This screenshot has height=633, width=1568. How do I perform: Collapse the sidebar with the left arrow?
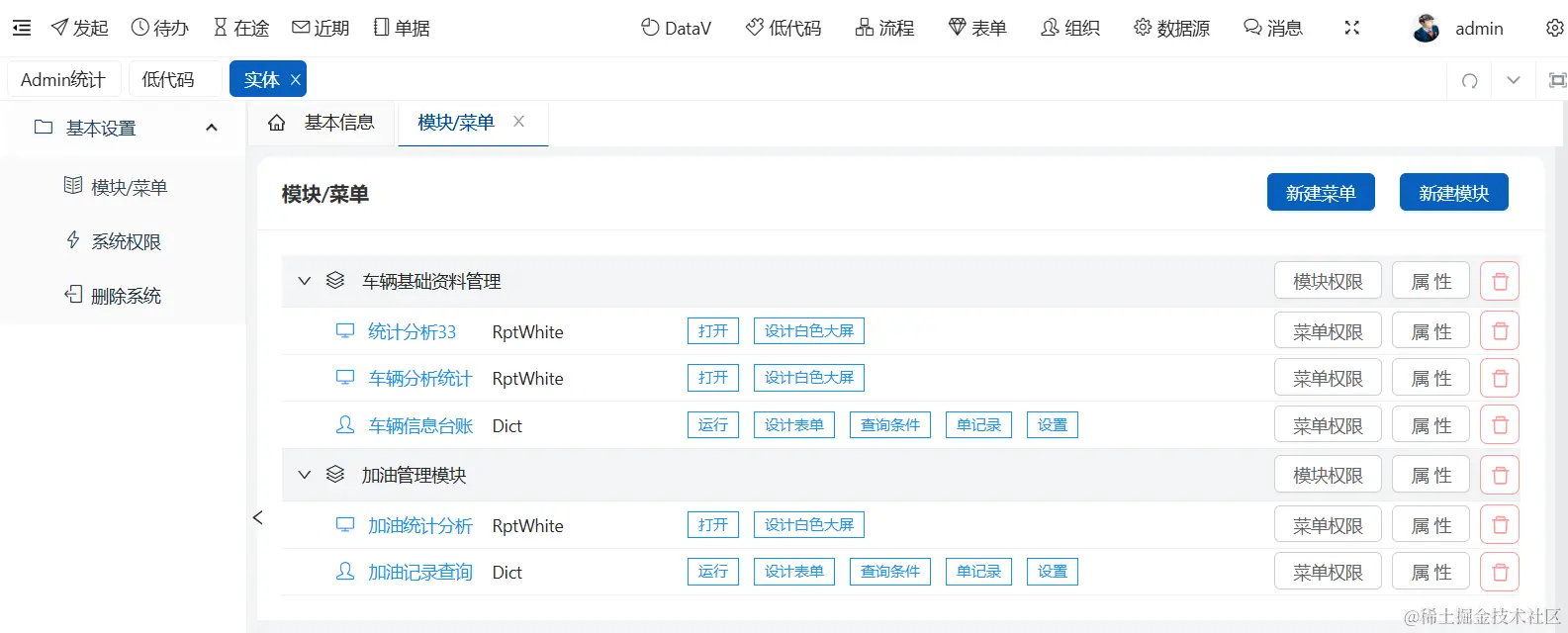(257, 517)
